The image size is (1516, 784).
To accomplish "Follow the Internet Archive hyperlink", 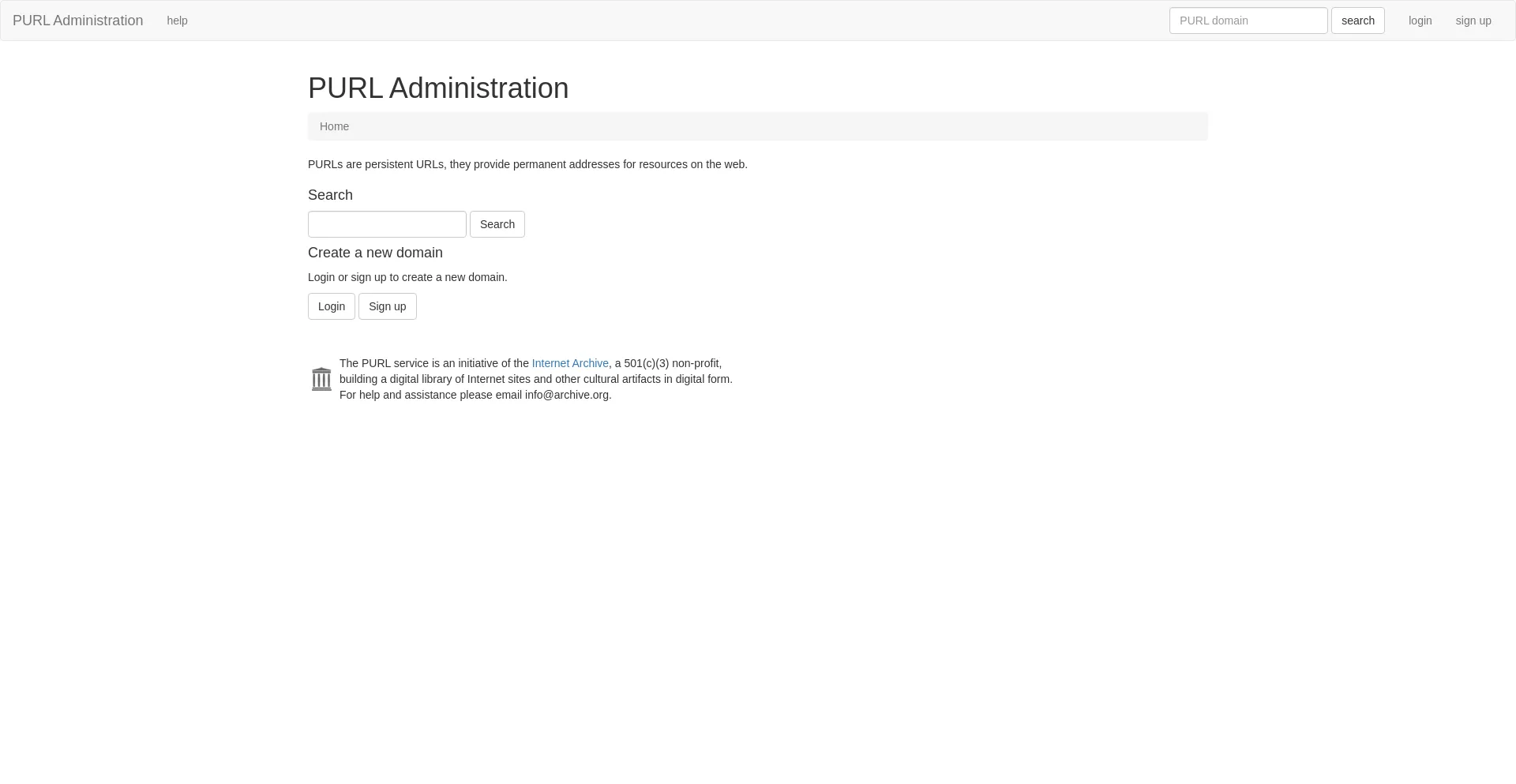I will [570, 363].
